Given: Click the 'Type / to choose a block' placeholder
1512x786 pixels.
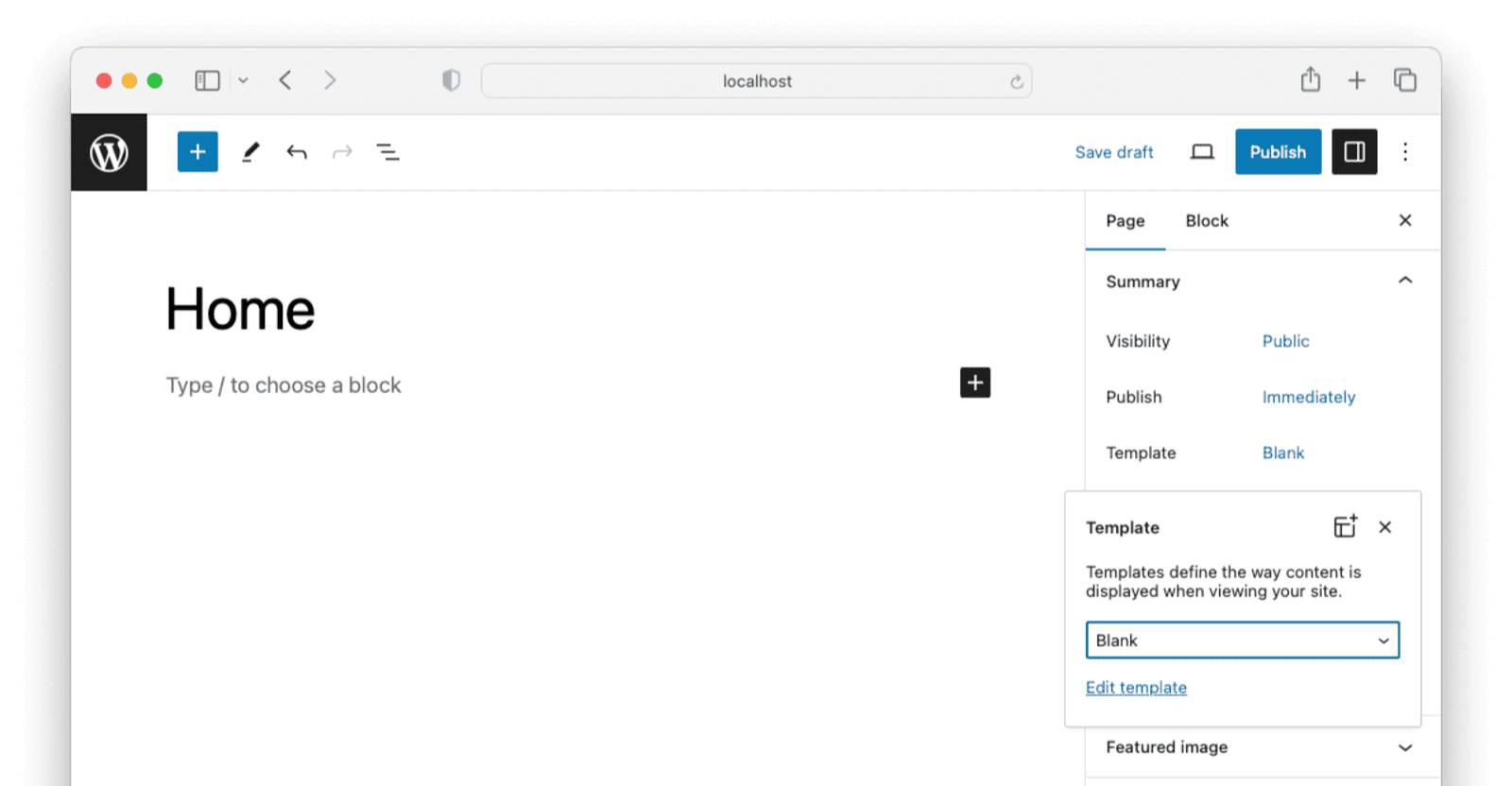Looking at the screenshot, I should tap(283, 385).
